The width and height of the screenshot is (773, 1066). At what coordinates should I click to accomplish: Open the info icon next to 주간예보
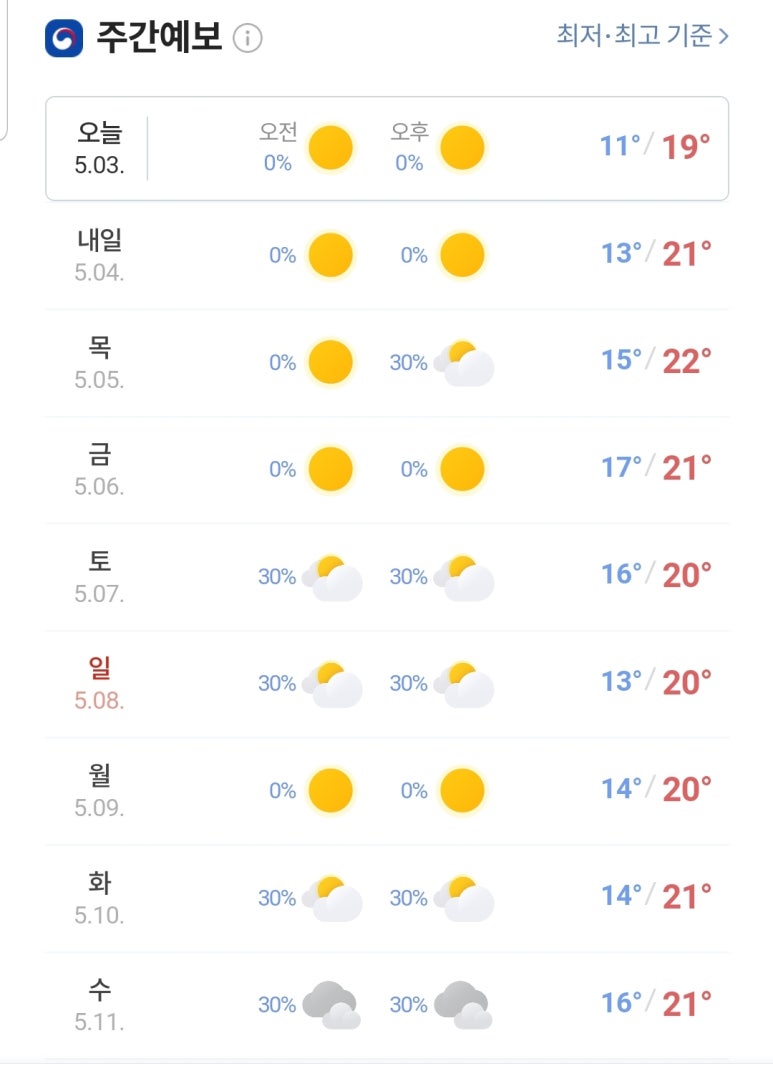pos(247,38)
